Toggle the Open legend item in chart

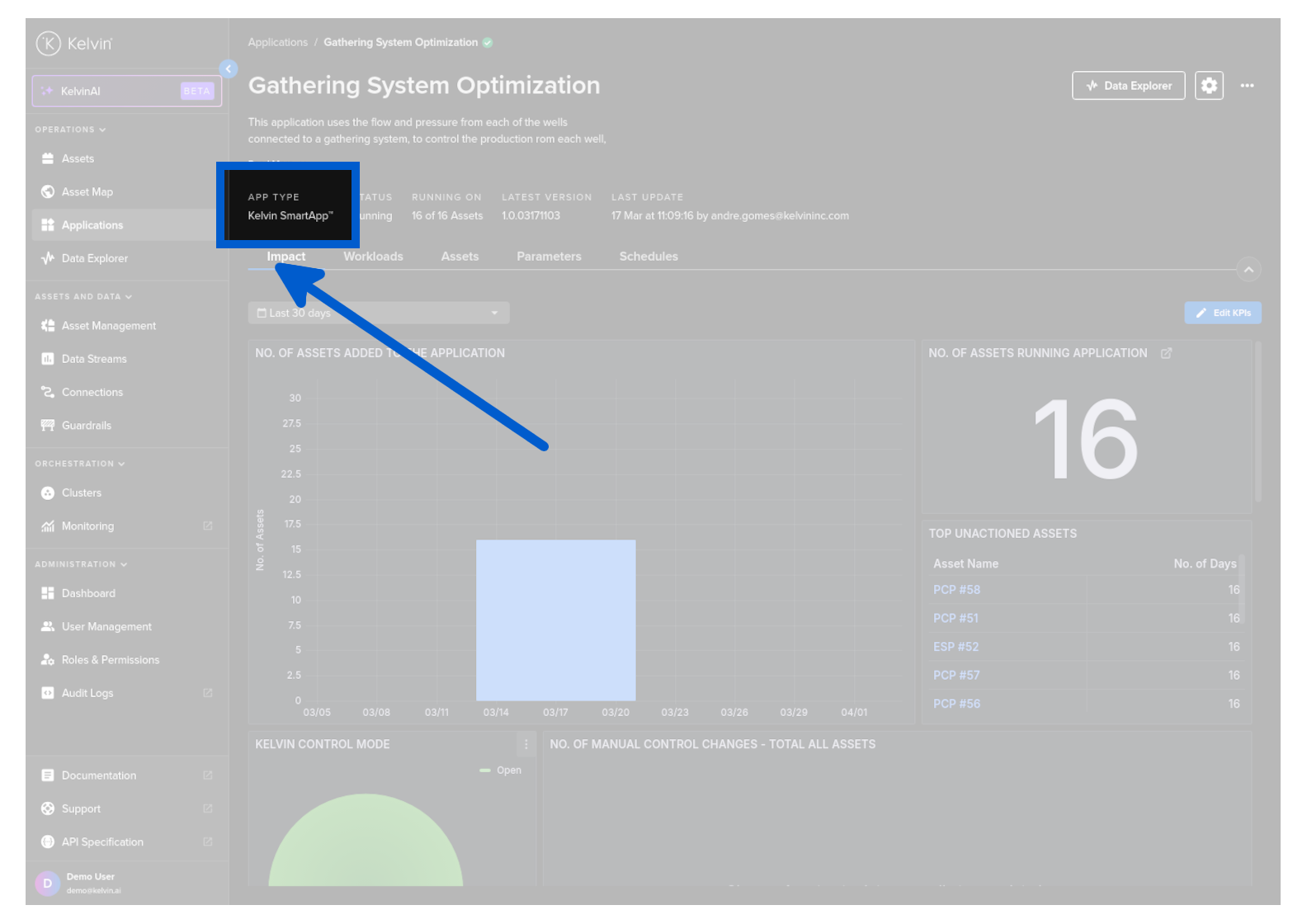[501, 771]
